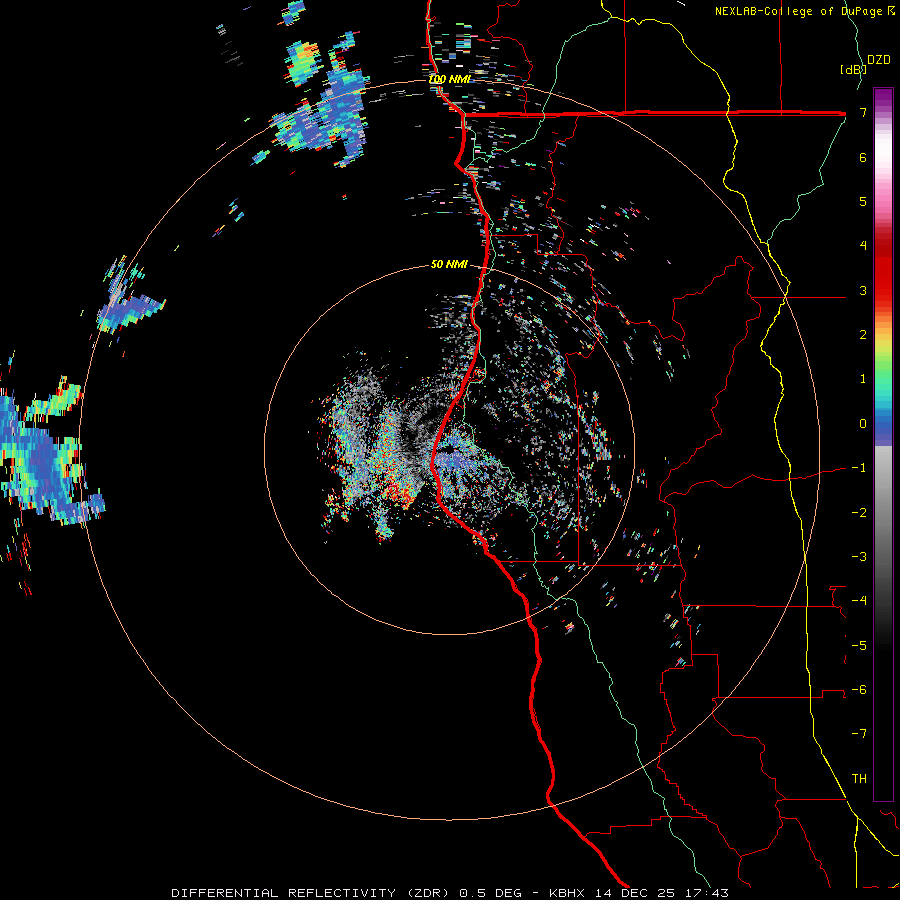This screenshot has height=900, width=900.
Task: Click the vertical ZDR color scale bar
Action: tap(883, 444)
